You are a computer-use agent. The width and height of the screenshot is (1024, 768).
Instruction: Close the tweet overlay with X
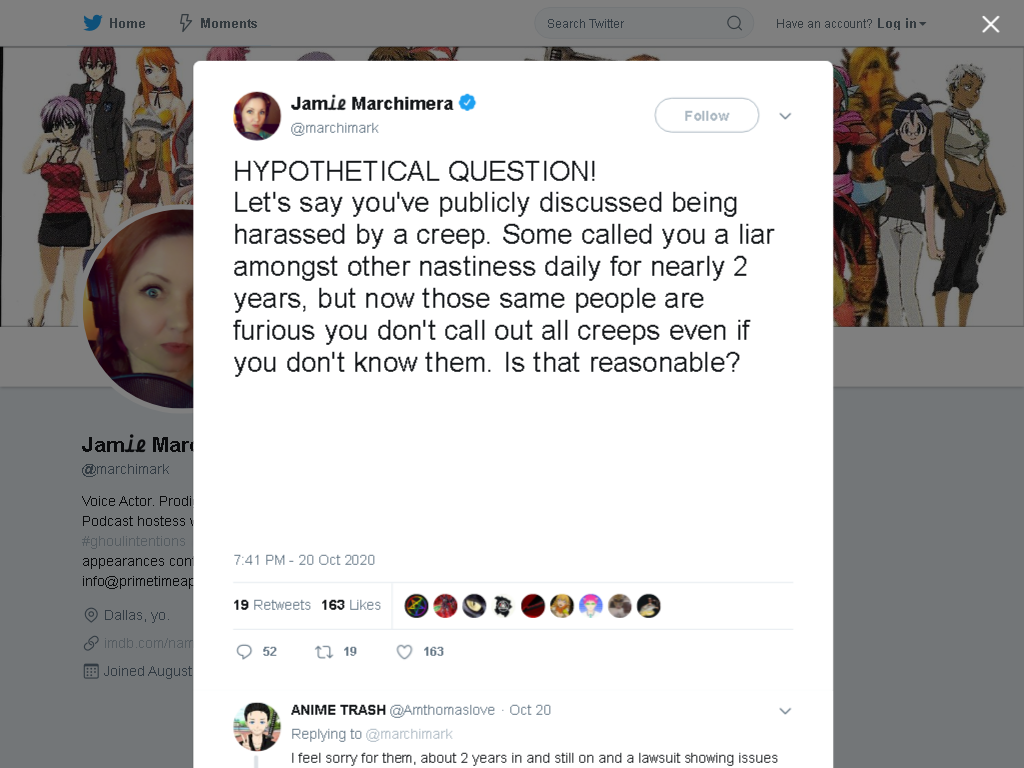tap(991, 24)
